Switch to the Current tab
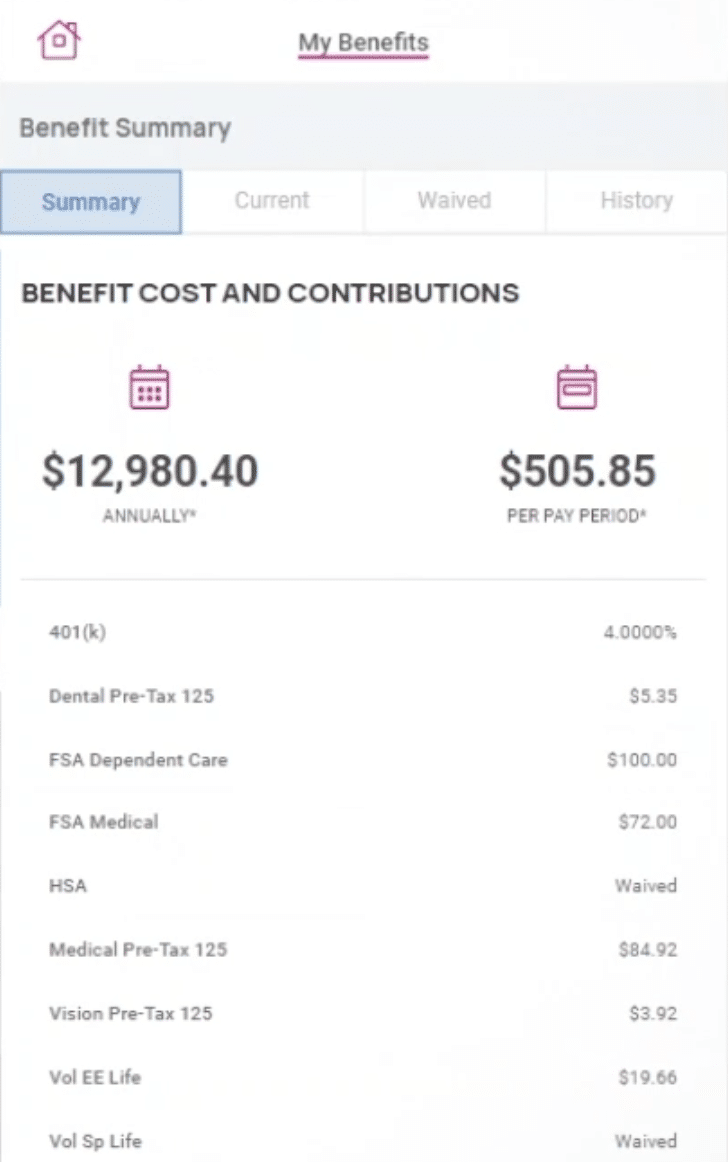Screen dimensions: 728x1162 click(x=273, y=201)
